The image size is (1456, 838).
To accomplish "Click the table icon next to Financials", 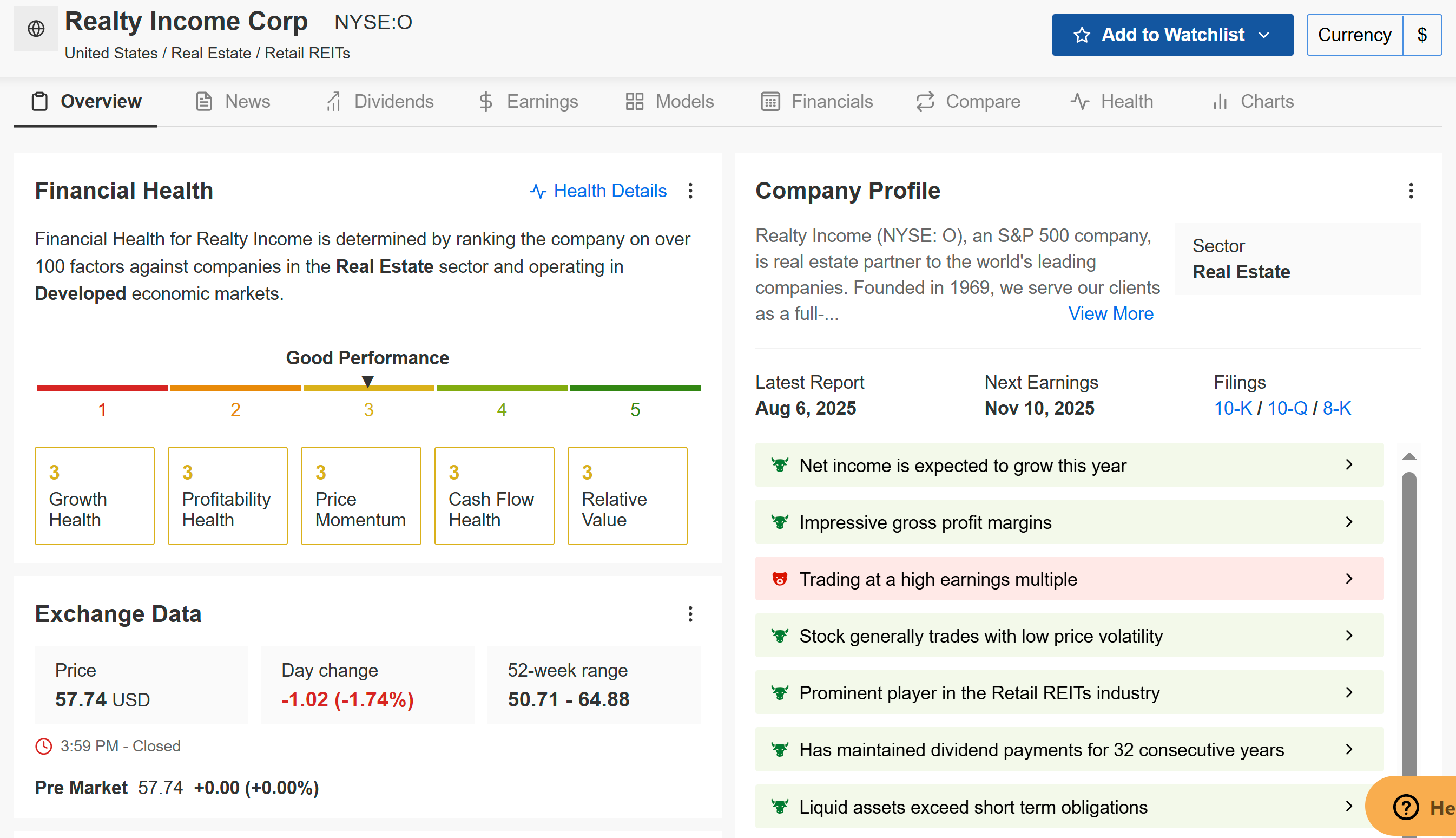I will coord(770,101).
